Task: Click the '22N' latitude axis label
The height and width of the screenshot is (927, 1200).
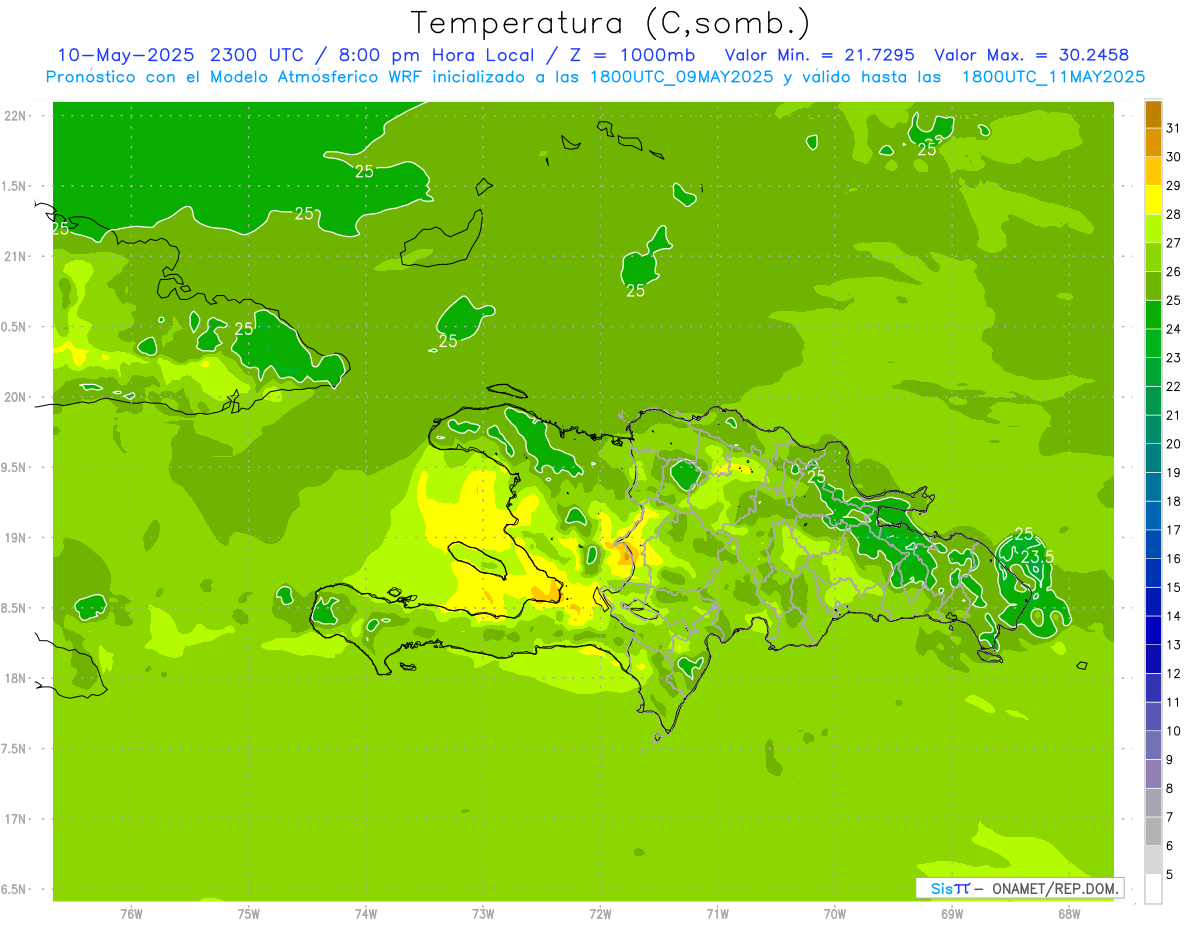Action: pos(16,115)
